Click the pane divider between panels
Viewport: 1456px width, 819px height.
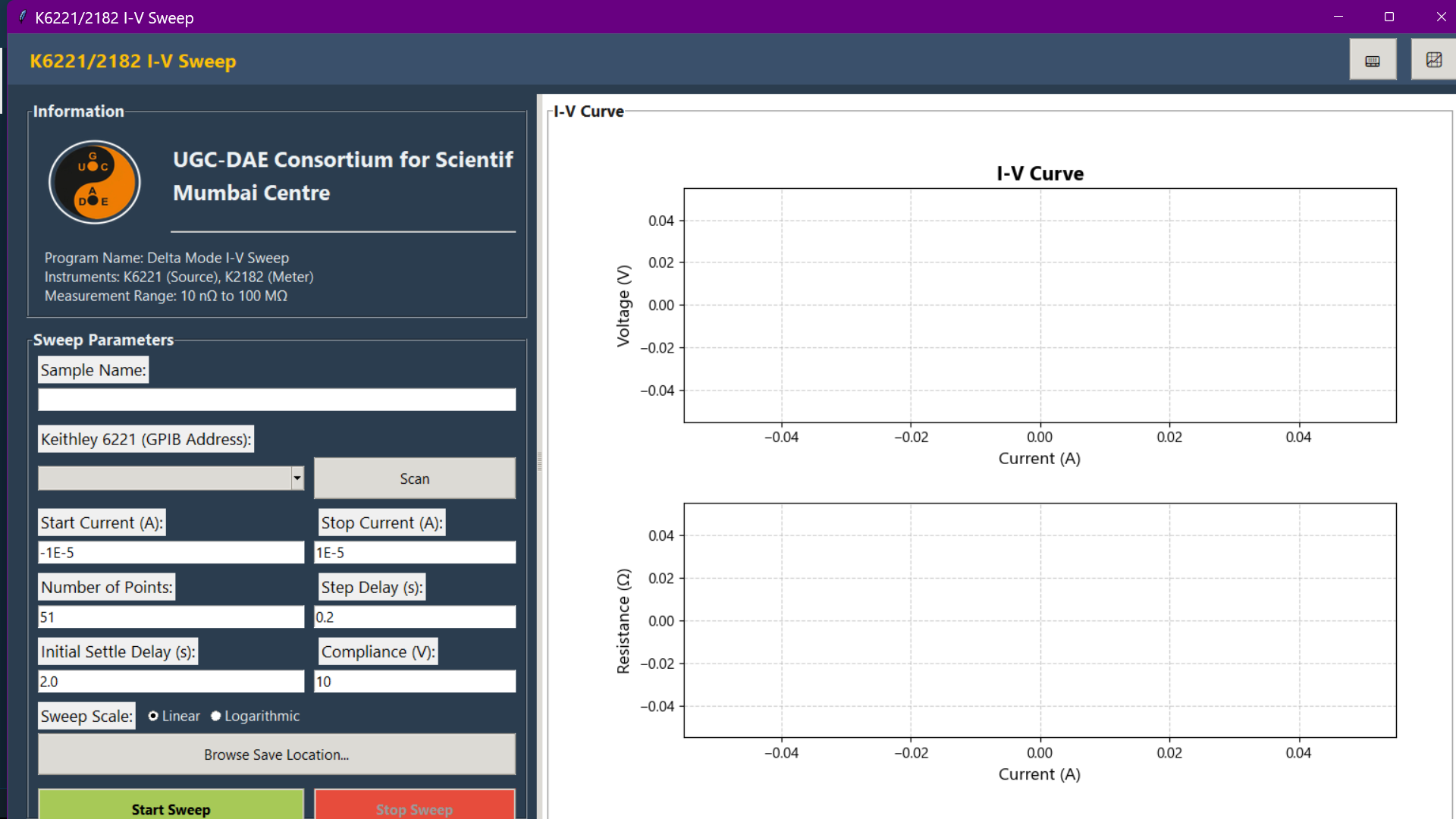[x=539, y=461]
